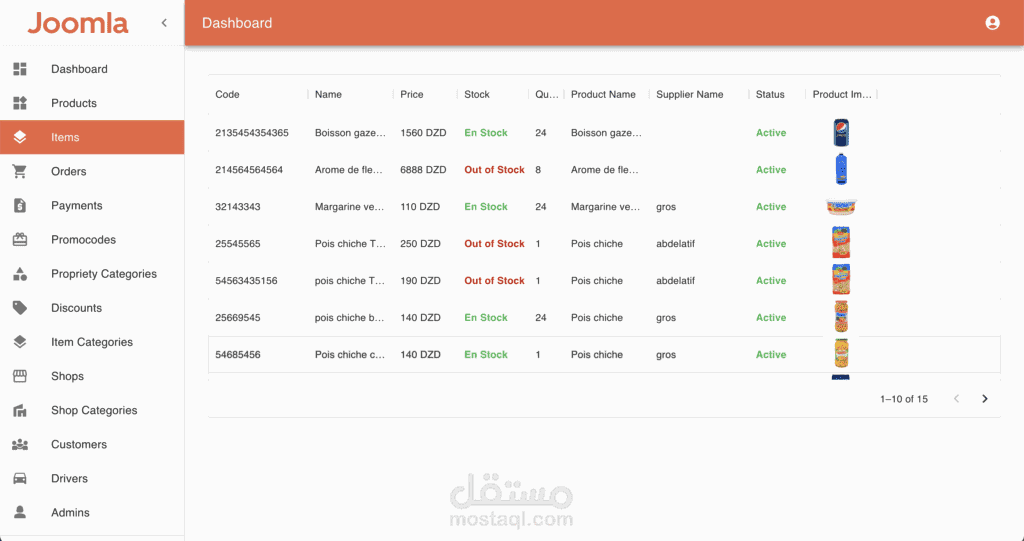Click the Shops storefront icon

coord(20,376)
